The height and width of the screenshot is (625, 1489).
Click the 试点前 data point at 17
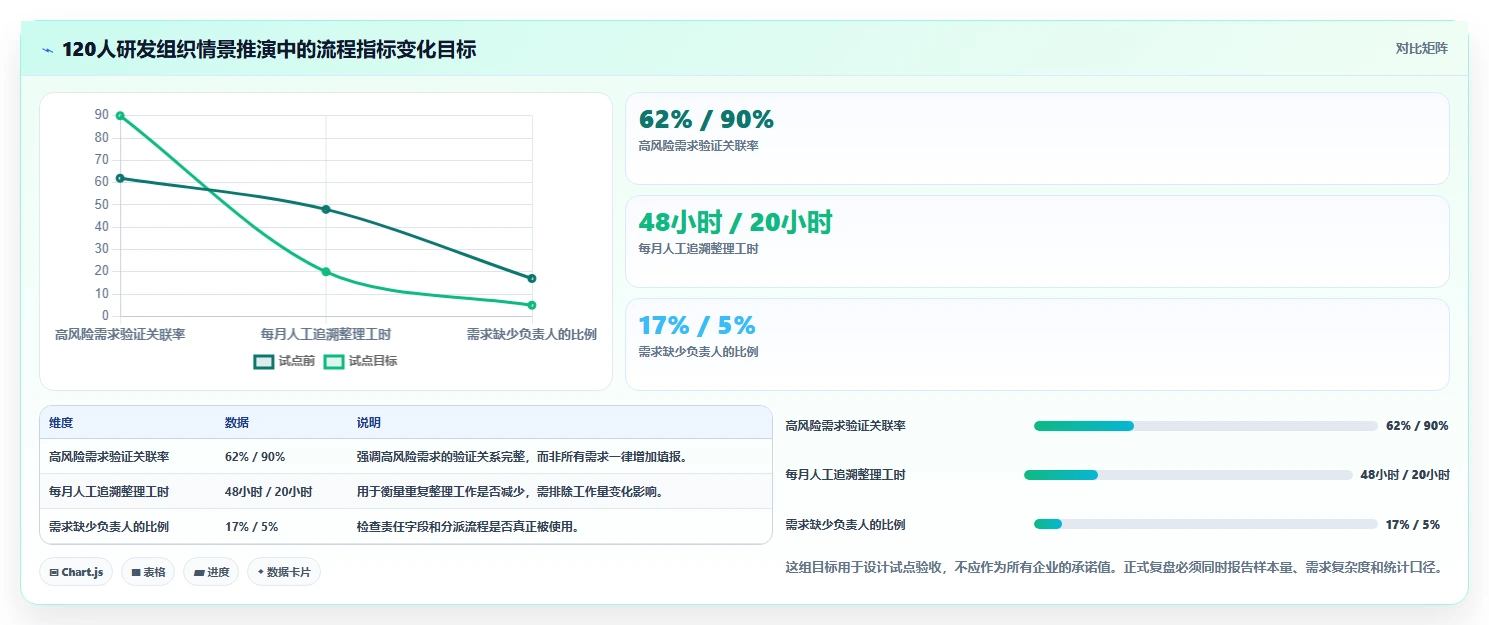(x=532, y=278)
